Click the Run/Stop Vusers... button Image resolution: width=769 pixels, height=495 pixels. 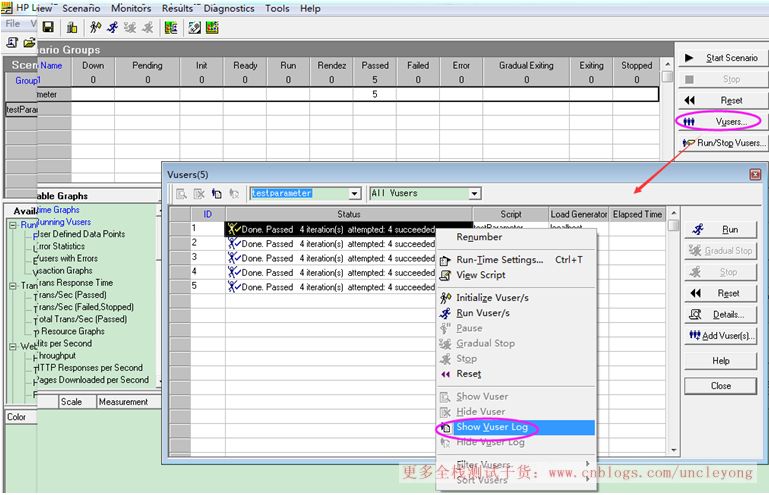[x=723, y=143]
